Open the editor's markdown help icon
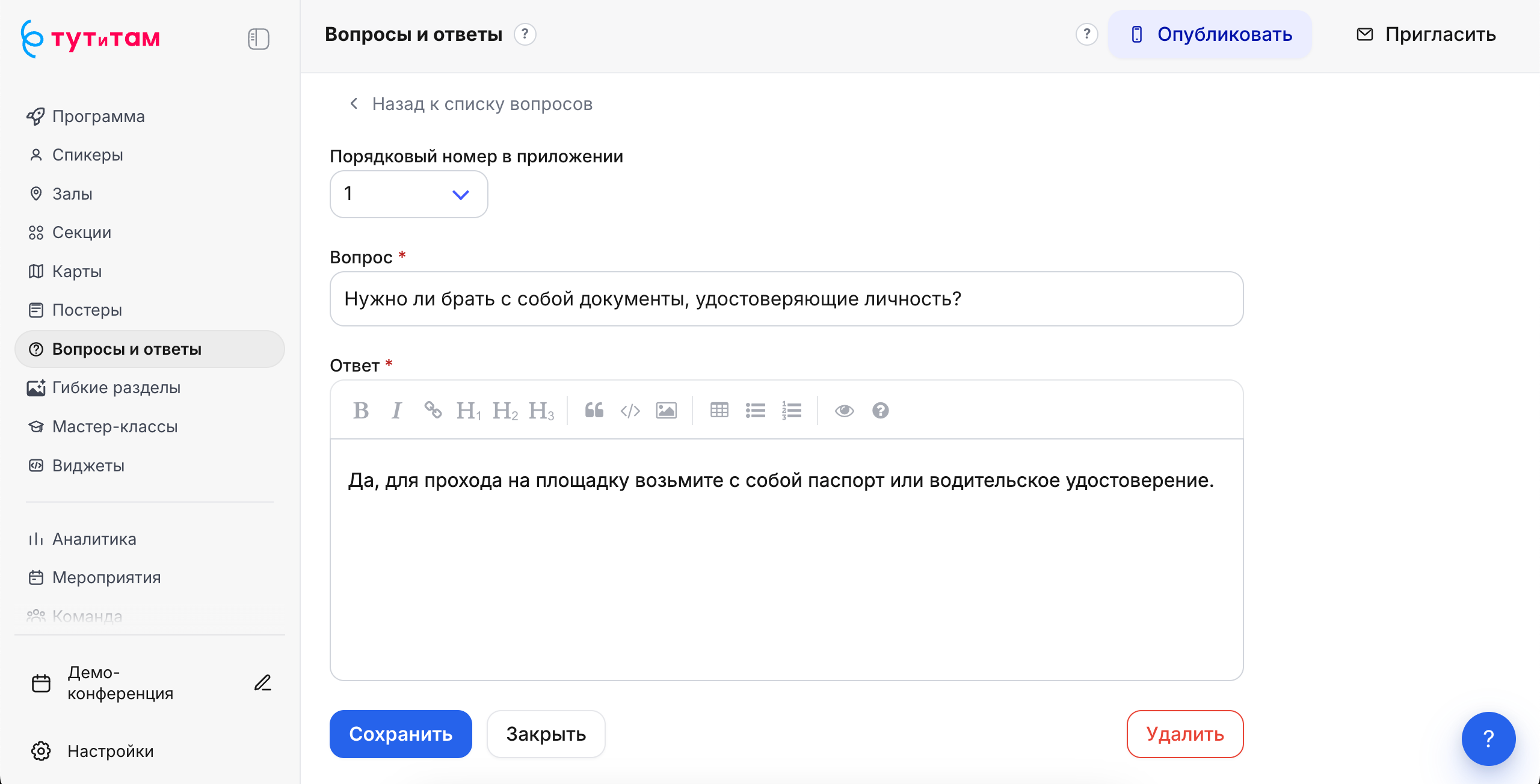 pyautogui.click(x=881, y=411)
